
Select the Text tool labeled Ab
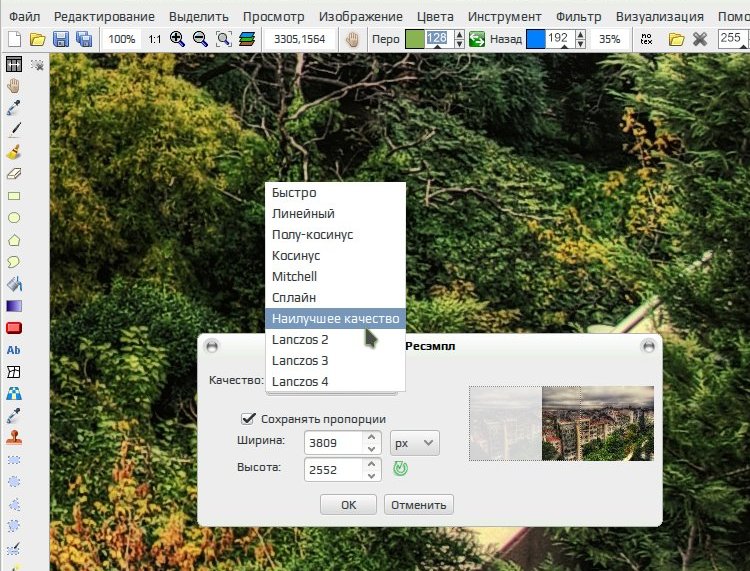tap(14, 350)
